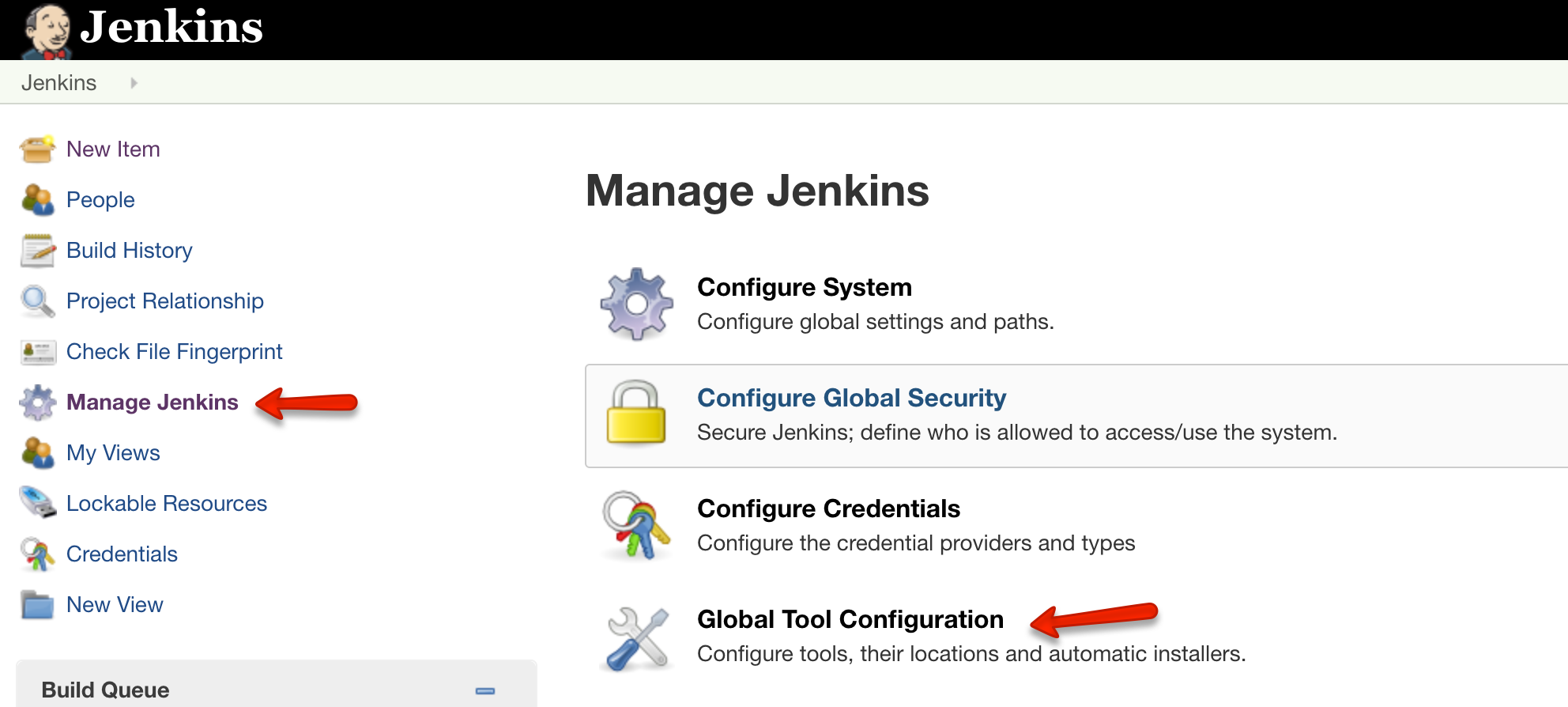The width and height of the screenshot is (1568, 707).
Task: Click the Configure System gear icon
Action: pos(637,304)
